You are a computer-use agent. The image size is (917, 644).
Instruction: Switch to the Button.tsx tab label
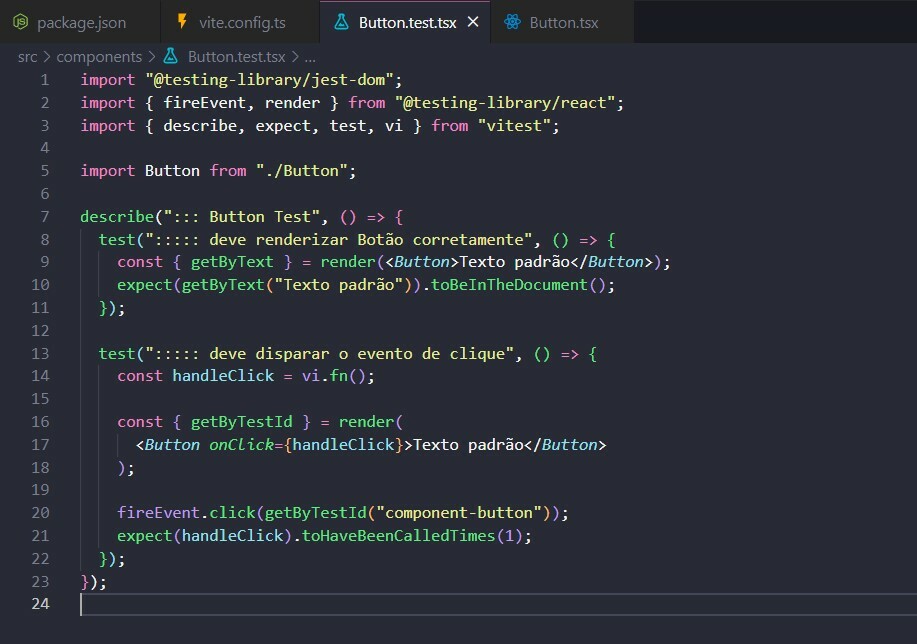coord(563,22)
